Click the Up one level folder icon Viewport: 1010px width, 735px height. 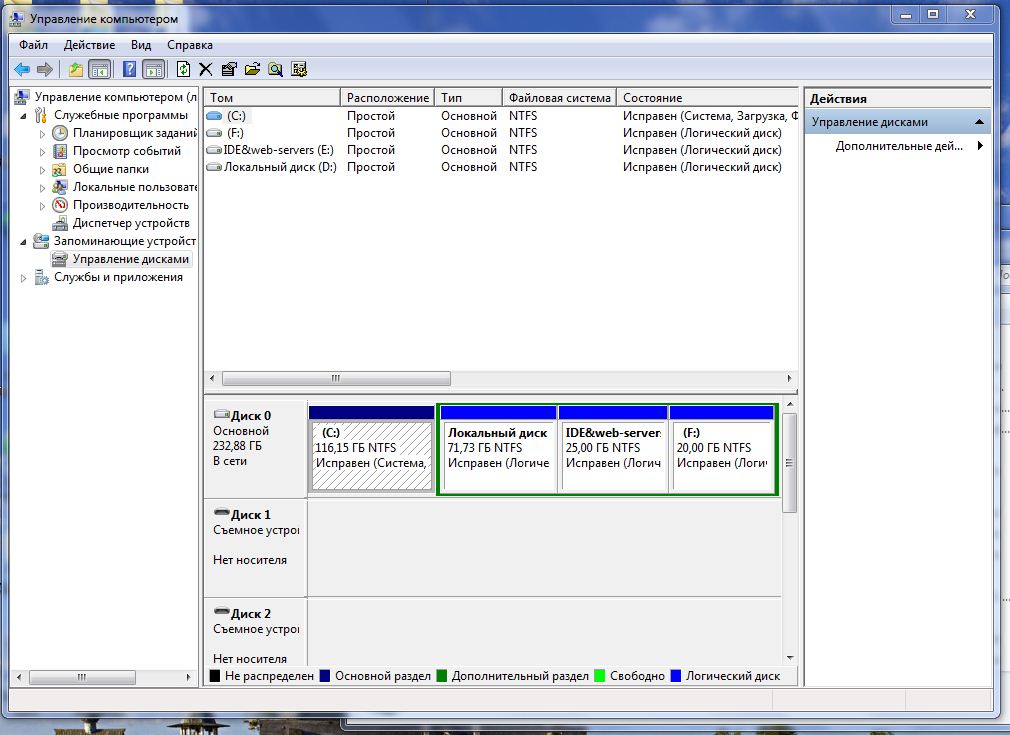click(x=75, y=69)
